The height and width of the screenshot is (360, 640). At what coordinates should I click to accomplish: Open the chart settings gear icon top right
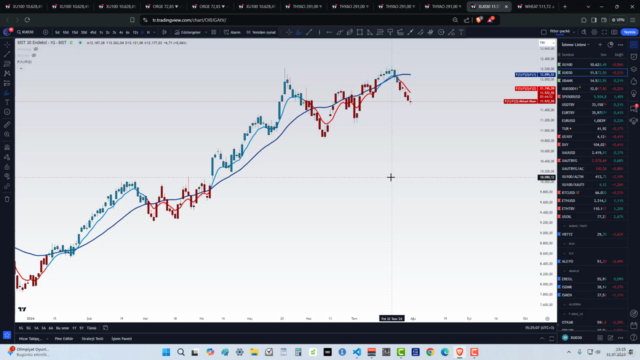pyautogui.click(x=594, y=32)
